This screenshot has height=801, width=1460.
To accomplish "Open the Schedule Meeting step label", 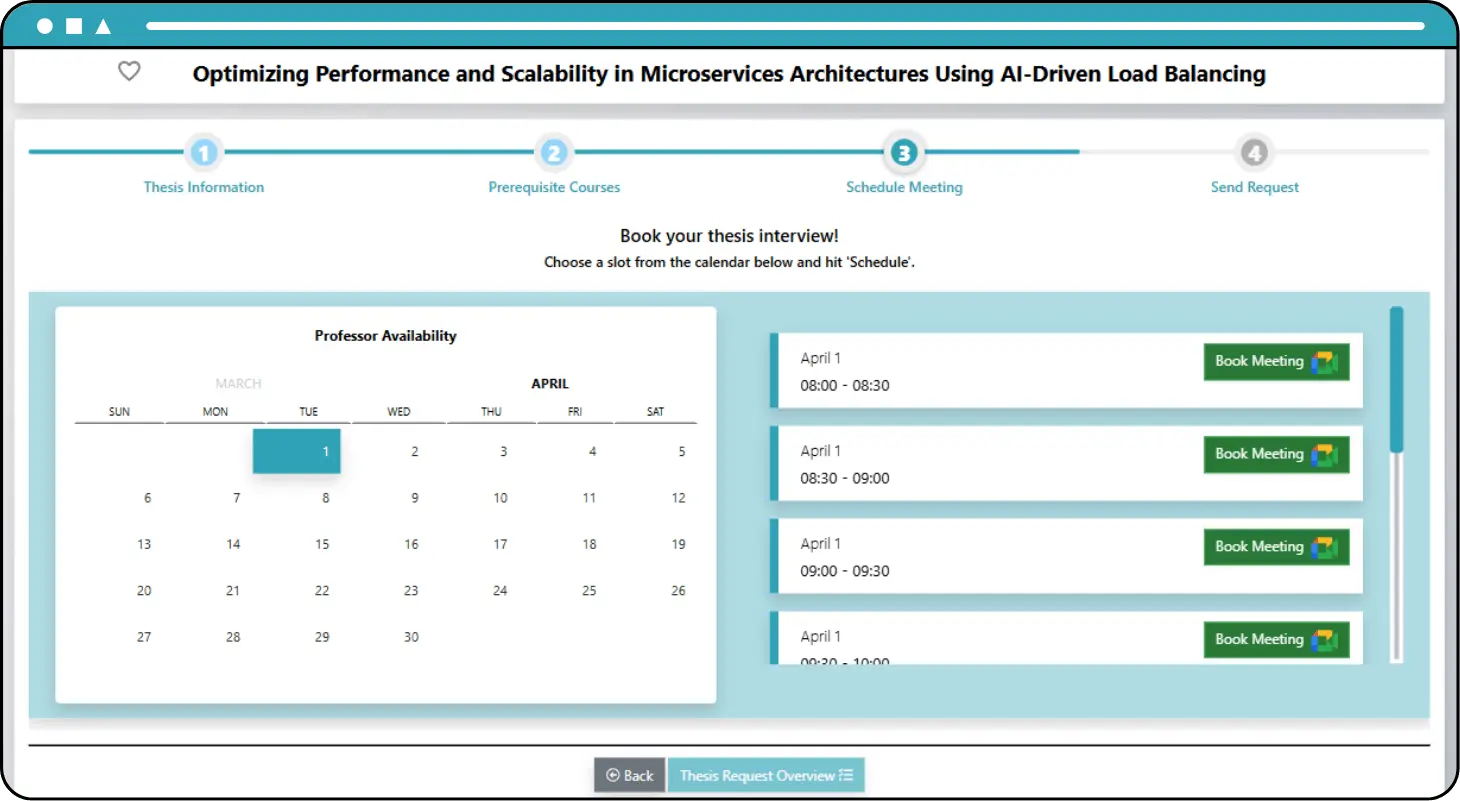I will [x=904, y=187].
